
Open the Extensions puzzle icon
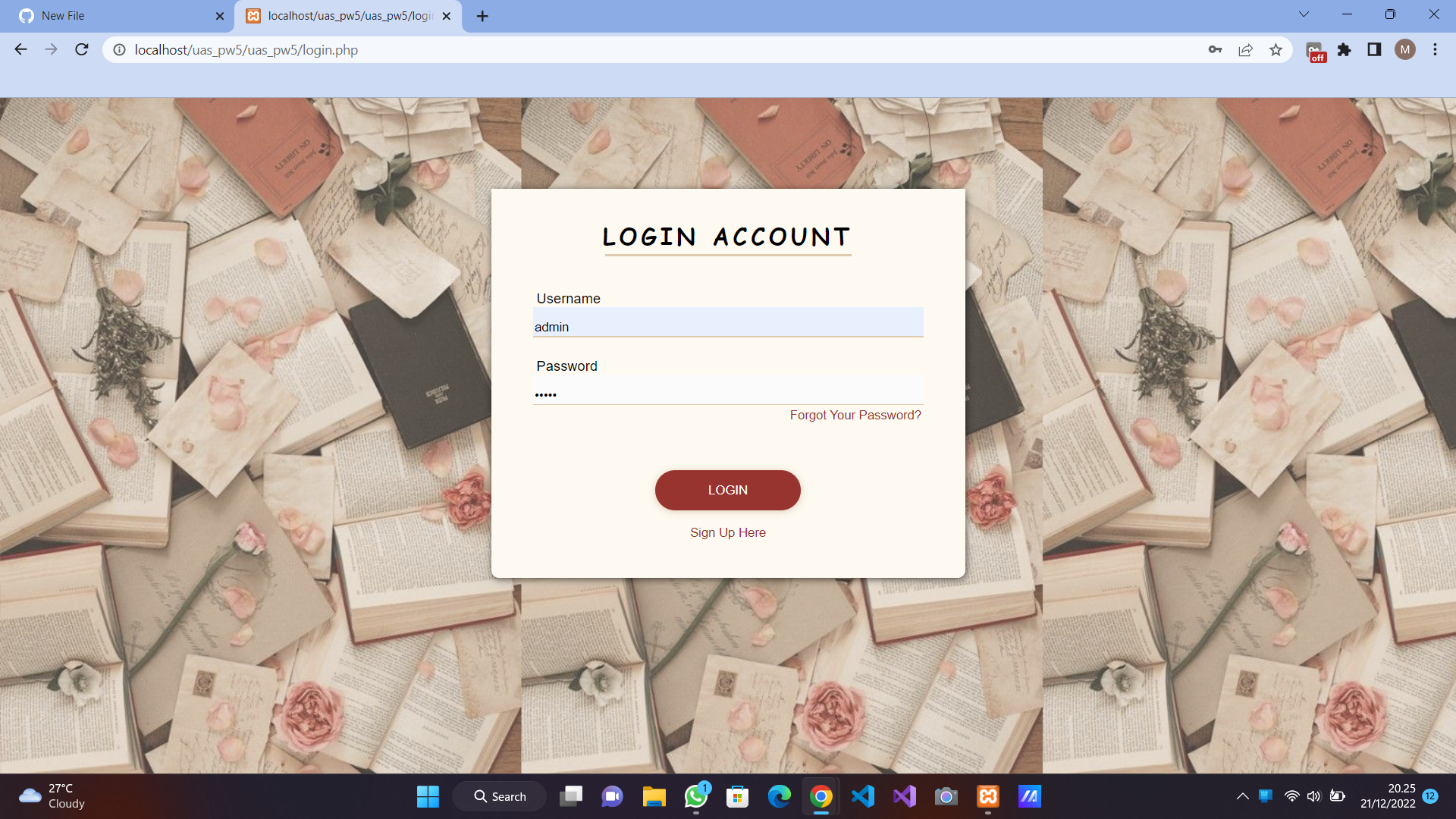[1344, 50]
